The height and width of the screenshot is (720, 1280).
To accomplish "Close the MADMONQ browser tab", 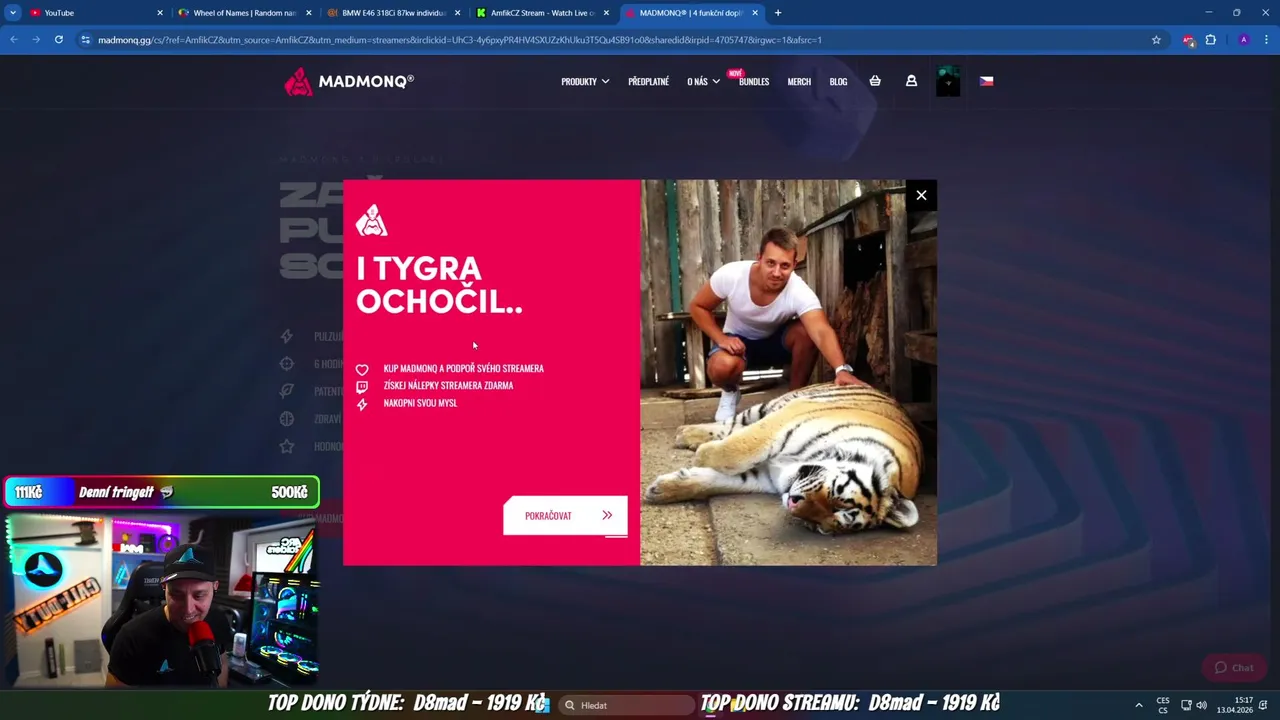I will coord(755,13).
